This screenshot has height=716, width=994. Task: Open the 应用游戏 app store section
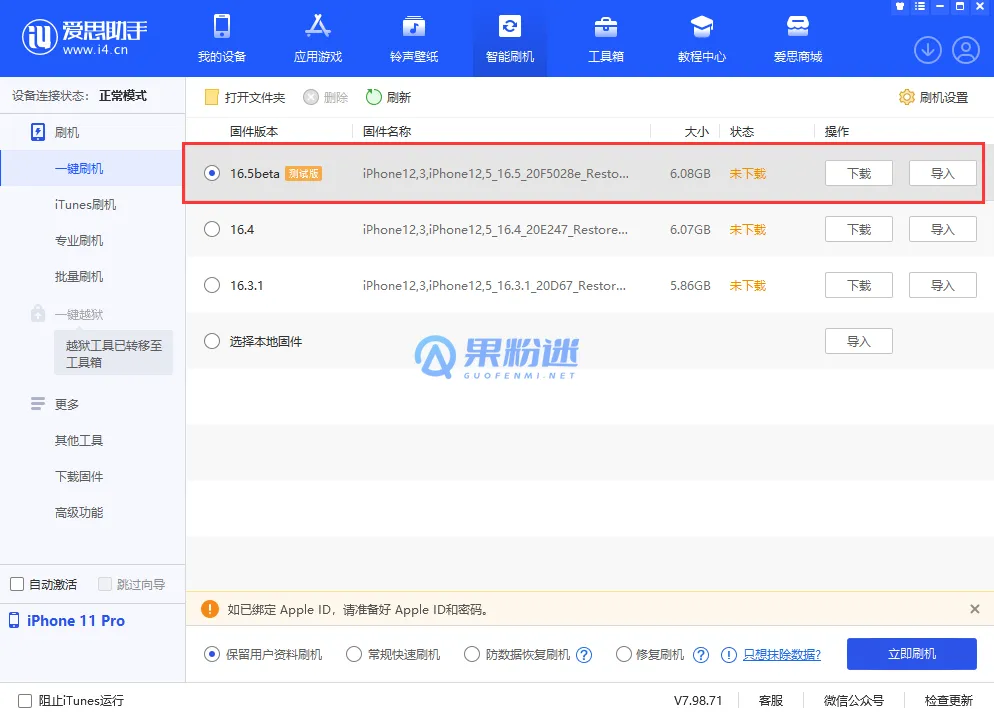pyautogui.click(x=317, y=38)
